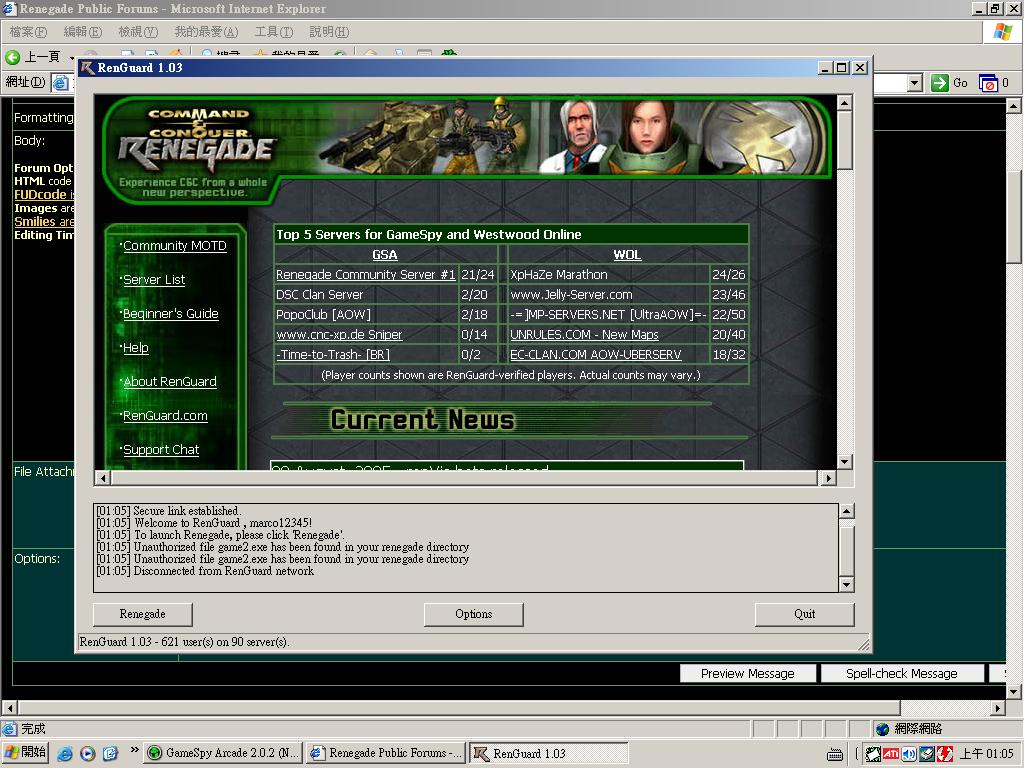Click the Windows Media Player quick launch icon

87,753
